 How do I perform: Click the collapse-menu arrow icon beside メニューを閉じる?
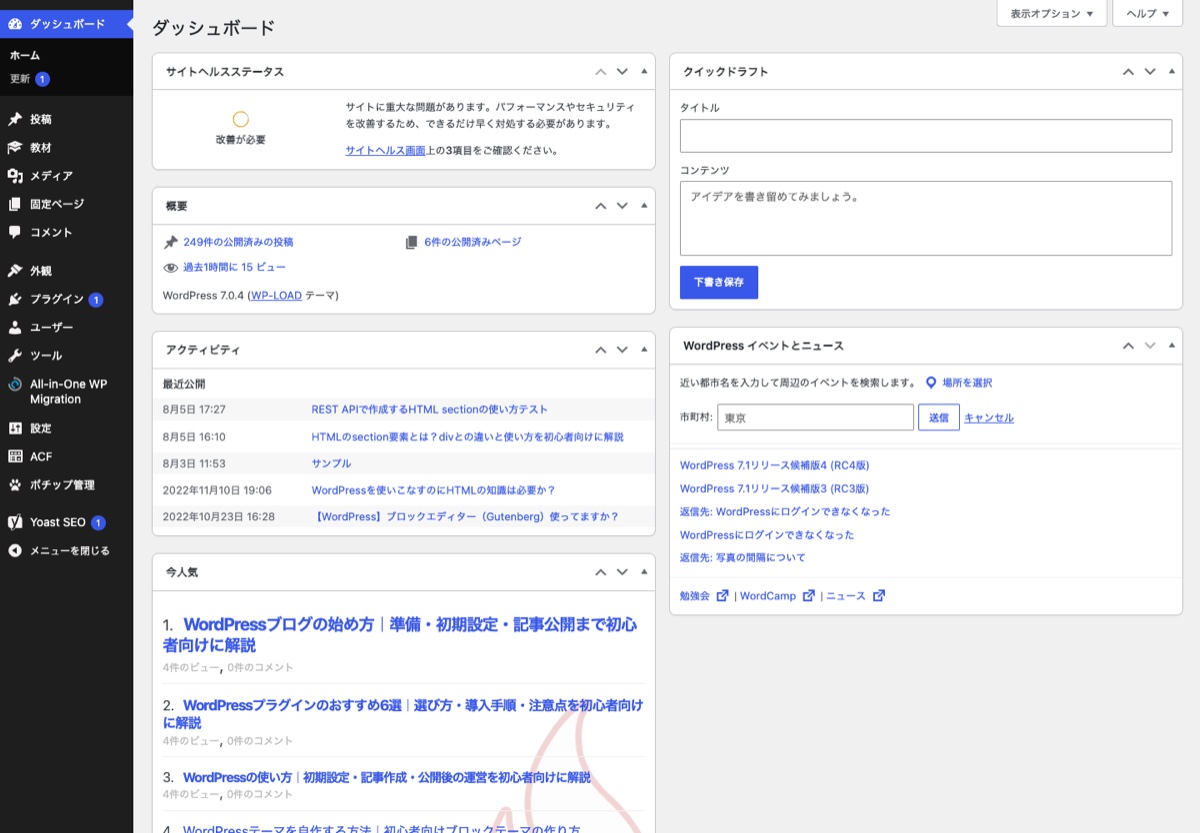coord(15,551)
